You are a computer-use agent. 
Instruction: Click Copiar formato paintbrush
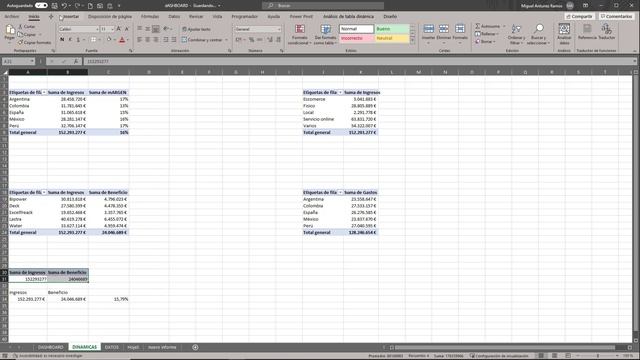34,42
